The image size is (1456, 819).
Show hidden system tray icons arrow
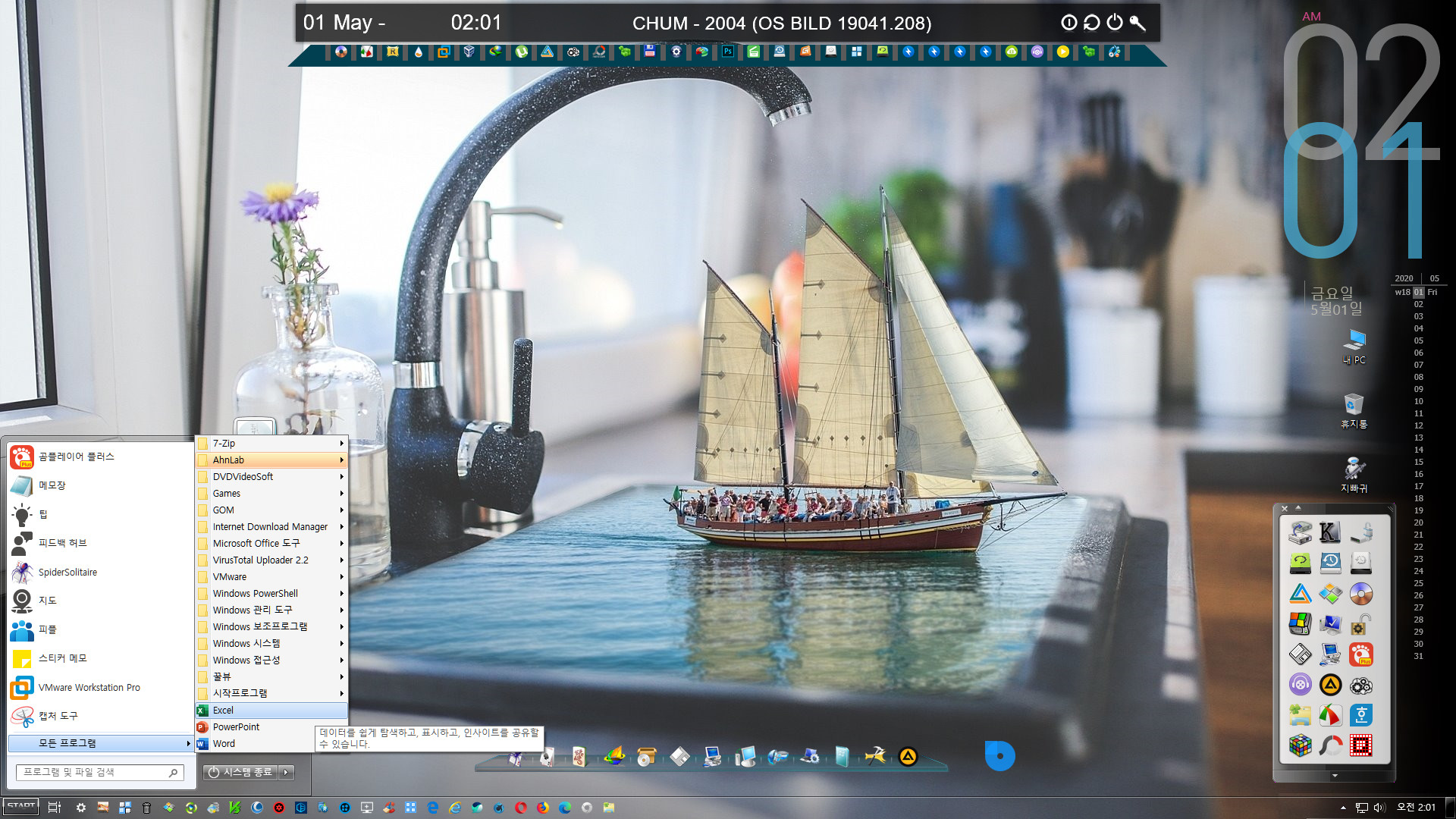pyautogui.click(x=1343, y=808)
